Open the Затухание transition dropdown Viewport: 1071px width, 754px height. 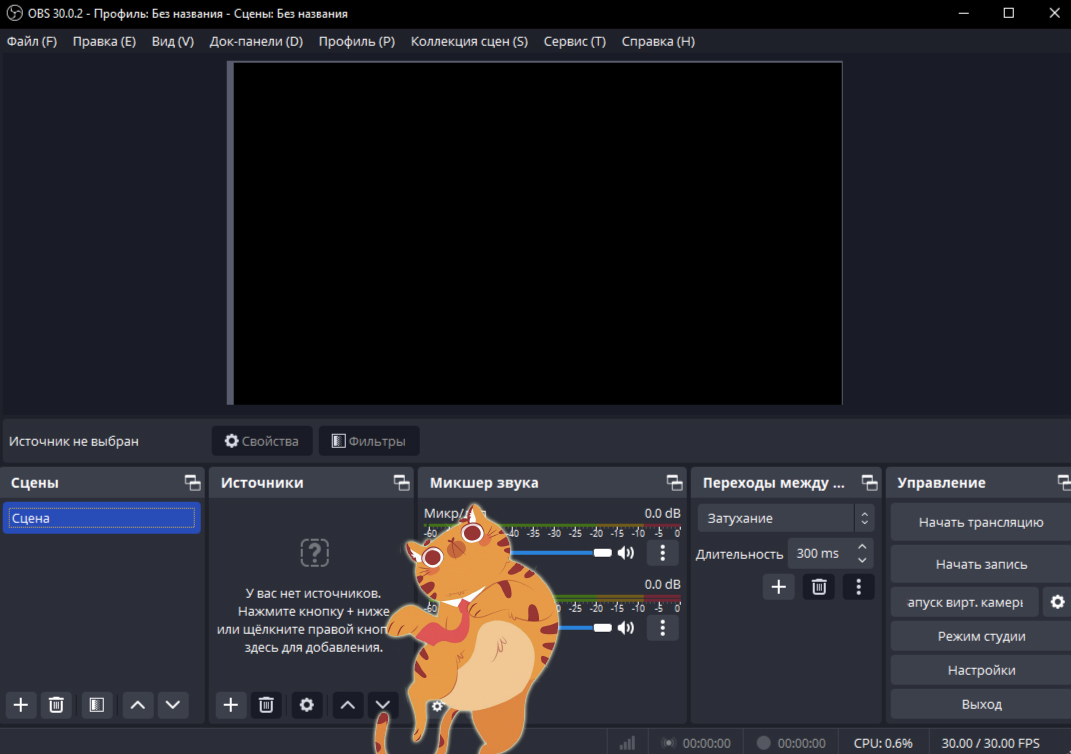tap(785, 518)
